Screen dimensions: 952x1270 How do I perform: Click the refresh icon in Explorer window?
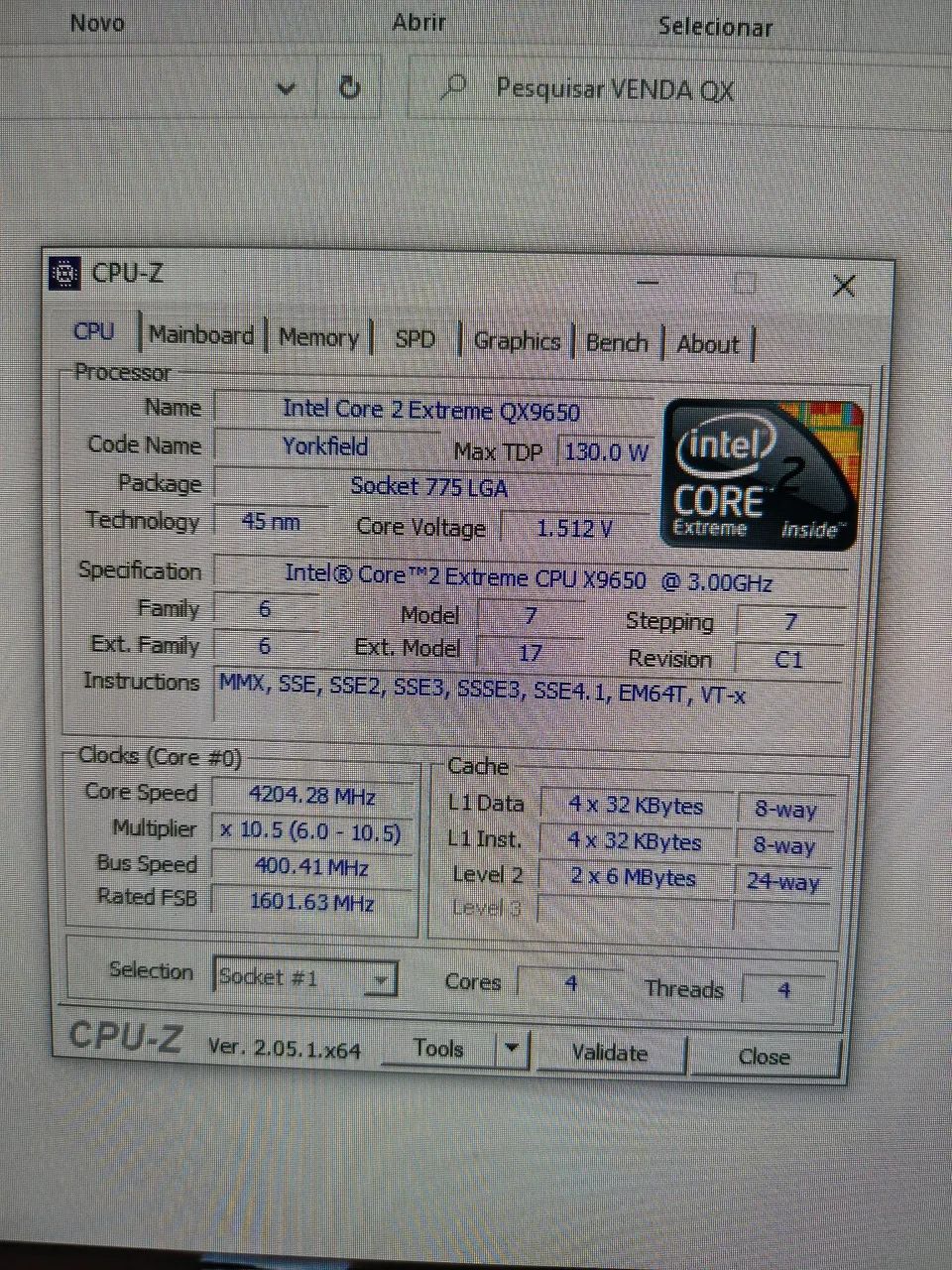pyautogui.click(x=349, y=88)
